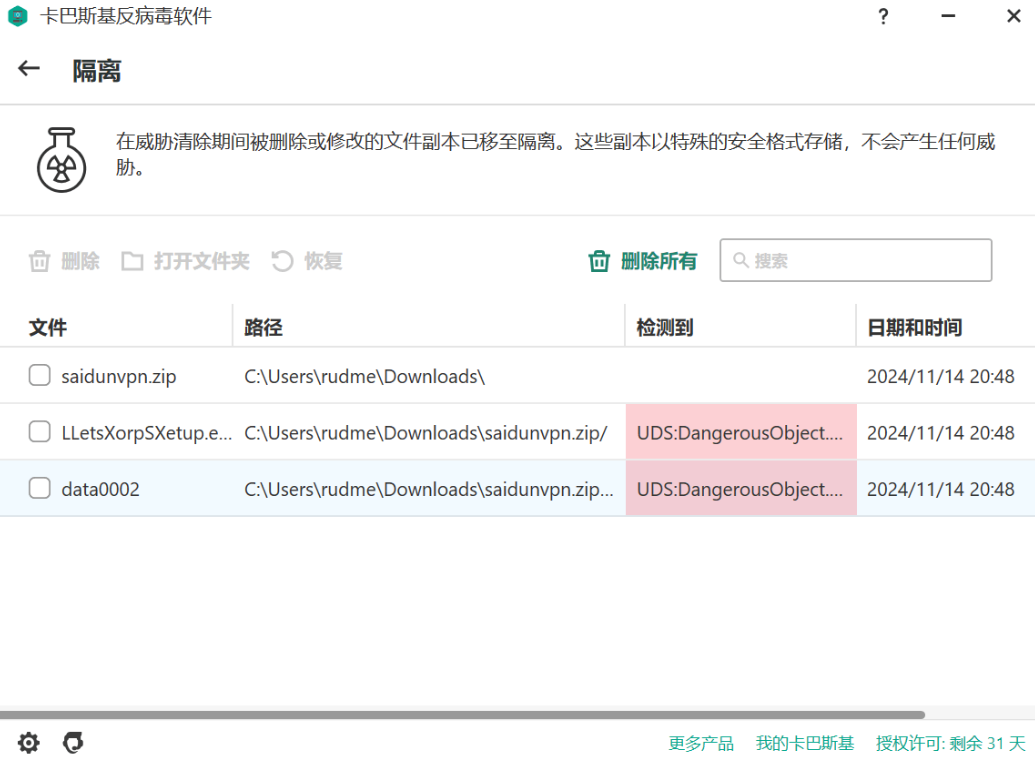
Task: Sort by the 文件 column header
Action: 48,327
